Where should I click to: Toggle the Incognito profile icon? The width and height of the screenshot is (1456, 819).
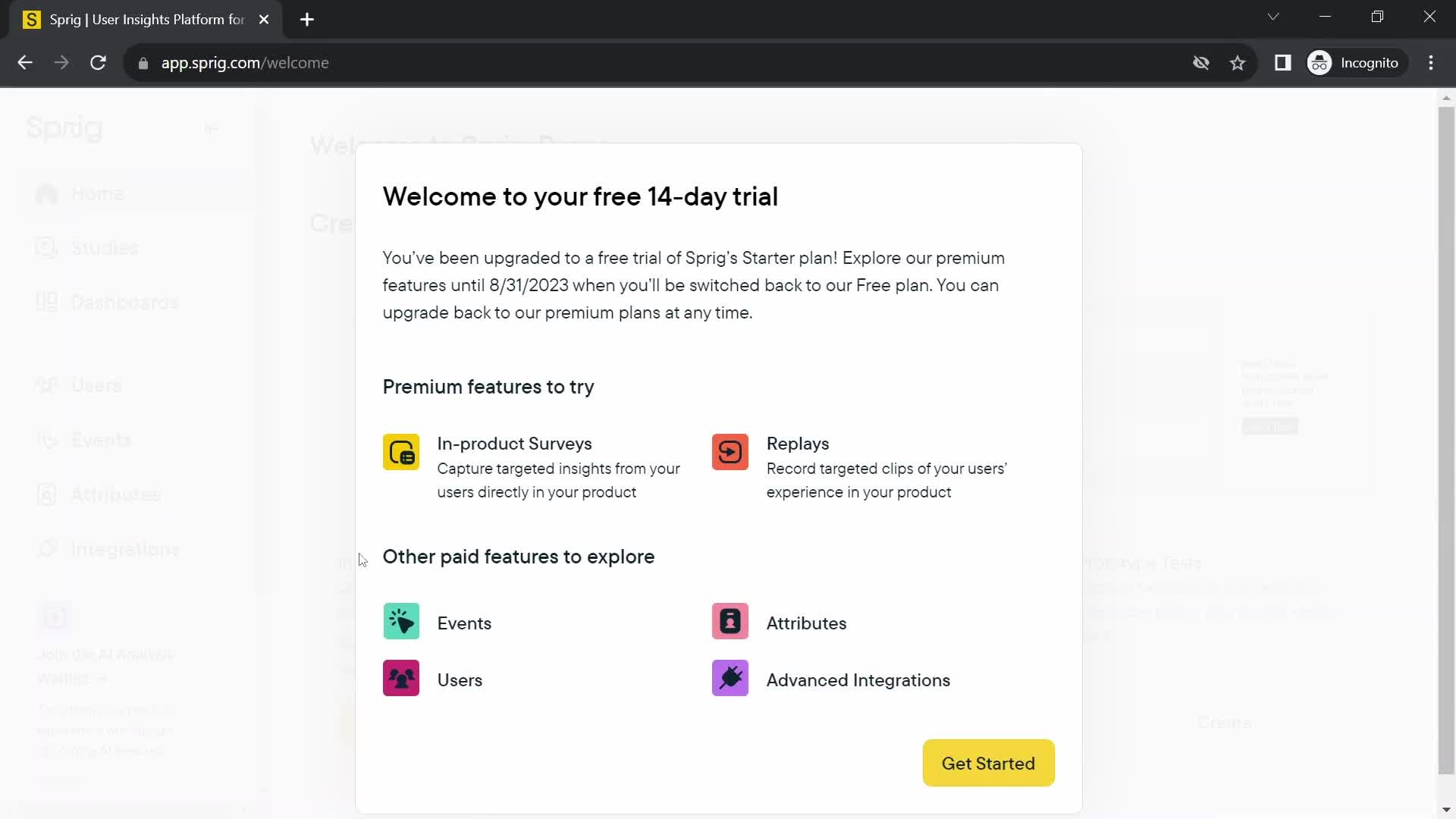(x=1320, y=63)
